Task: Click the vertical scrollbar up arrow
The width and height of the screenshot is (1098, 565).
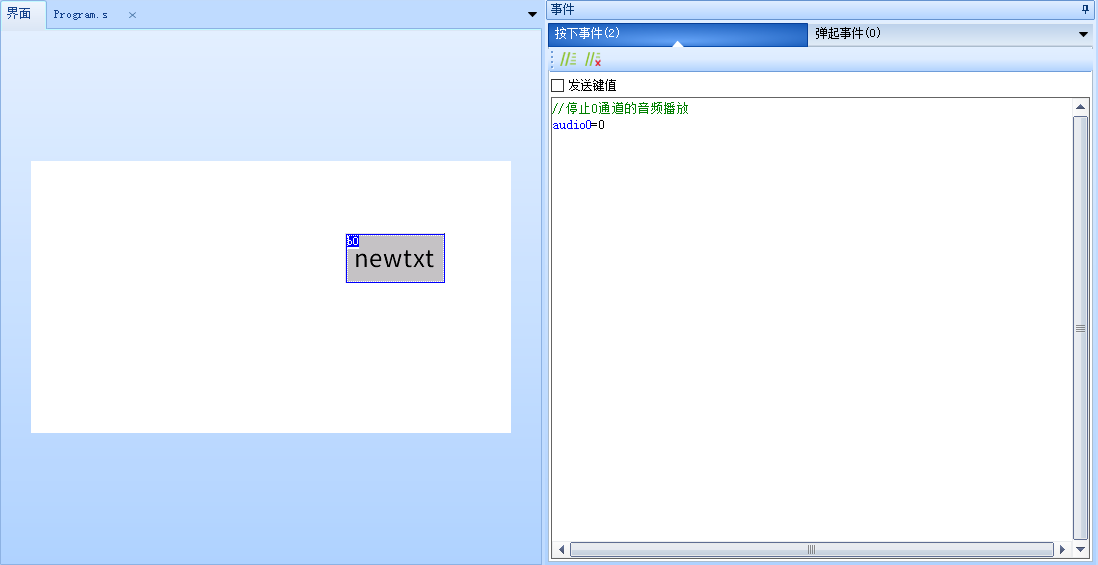Action: (x=1080, y=107)
